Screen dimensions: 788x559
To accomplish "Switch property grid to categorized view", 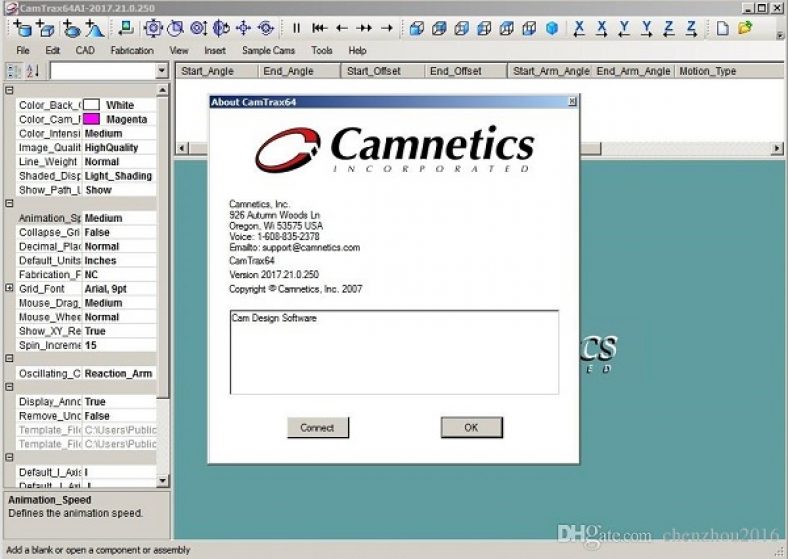I will tap(14, 71).
